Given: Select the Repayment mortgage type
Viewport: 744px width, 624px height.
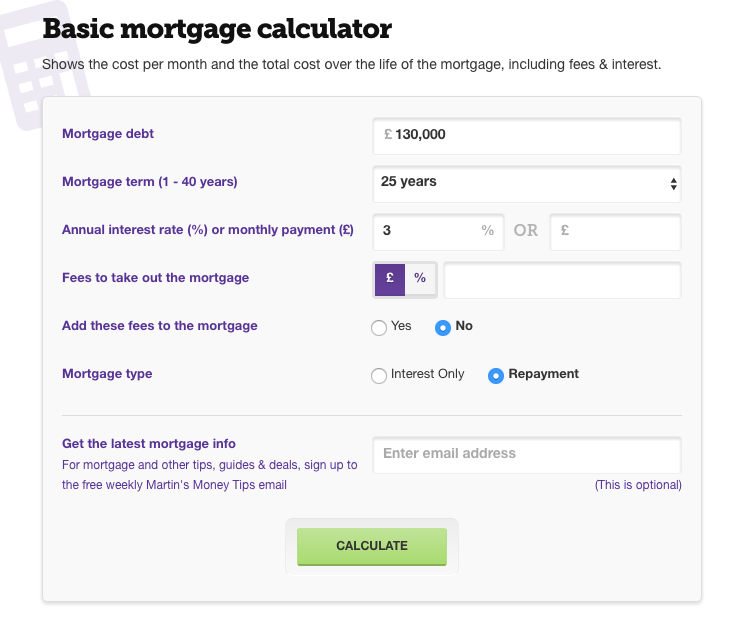Looking at the screenshot, I should coord(495,375).
